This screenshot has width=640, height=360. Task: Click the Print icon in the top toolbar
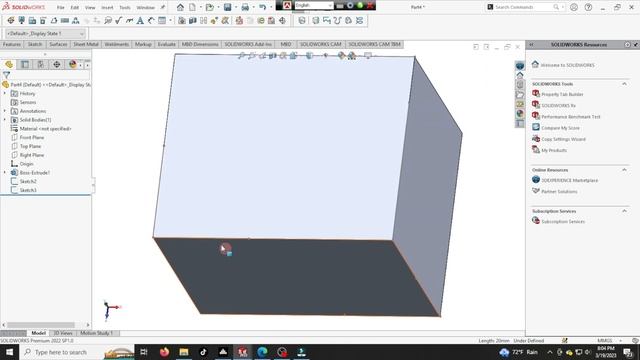click(245, 7)
